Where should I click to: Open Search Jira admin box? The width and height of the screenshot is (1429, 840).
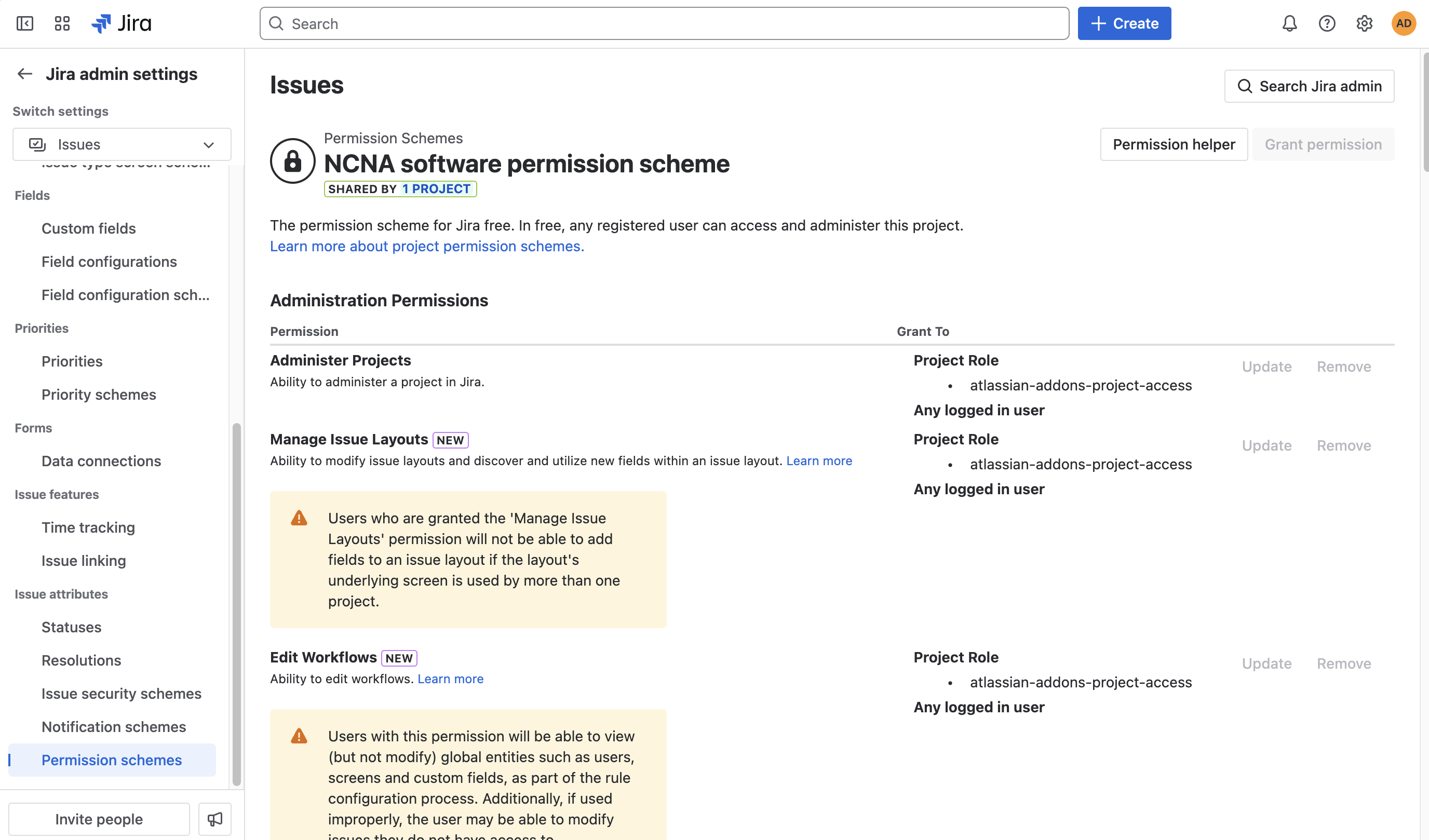click(x=1310, y=86)
